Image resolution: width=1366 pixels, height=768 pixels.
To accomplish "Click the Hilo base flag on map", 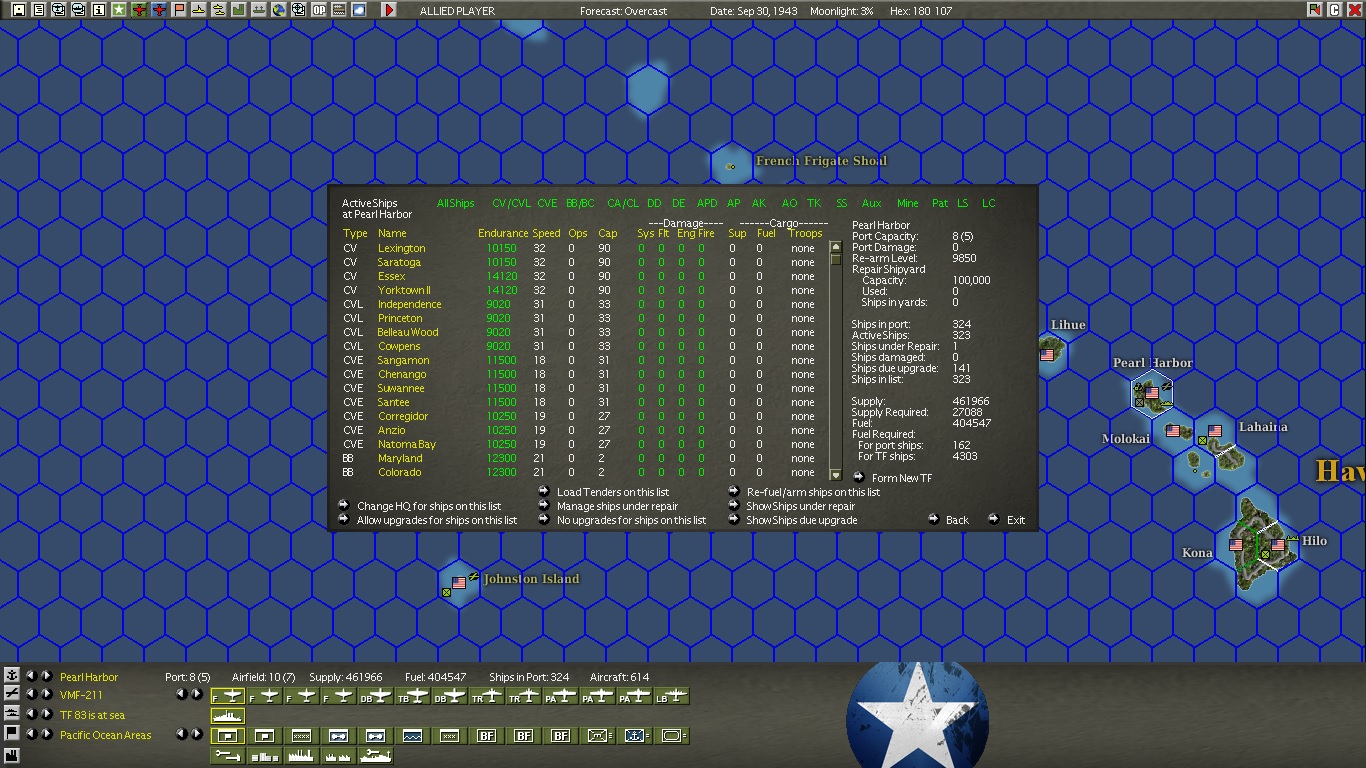I will (x=1277, y=546).
